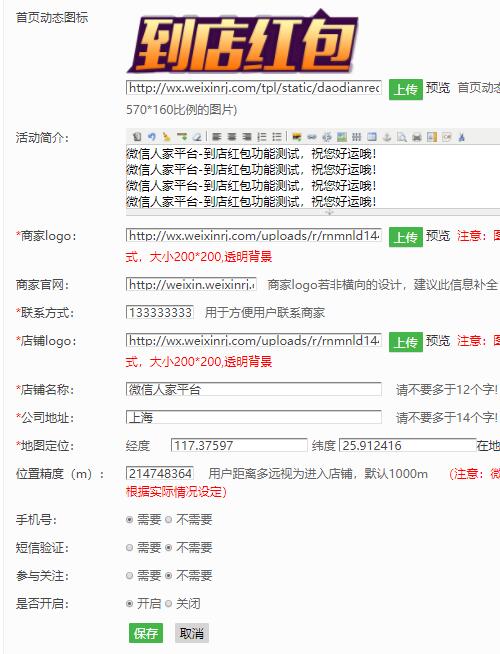Viewport: 500px width, 654px height.
Task: Click the 店铺名称 input field
Action: 254,390
